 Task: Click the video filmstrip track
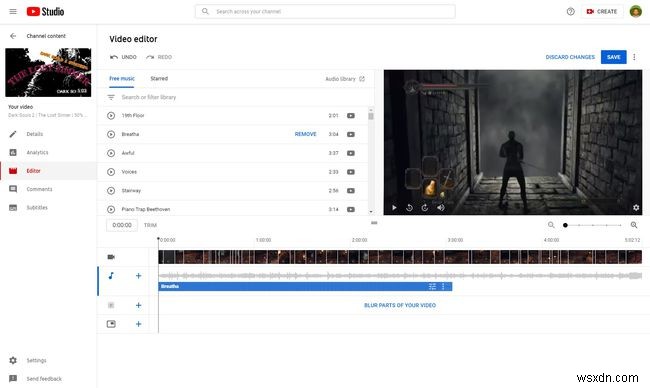pos(400,257)
